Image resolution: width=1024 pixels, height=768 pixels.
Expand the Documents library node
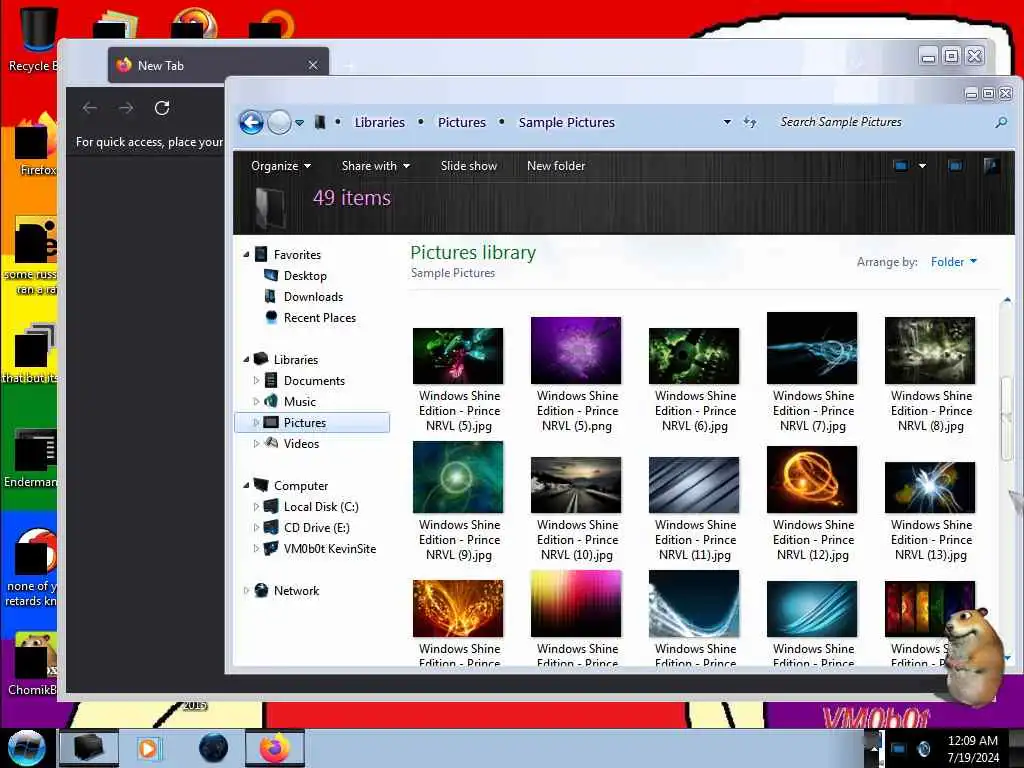point(256,380)
